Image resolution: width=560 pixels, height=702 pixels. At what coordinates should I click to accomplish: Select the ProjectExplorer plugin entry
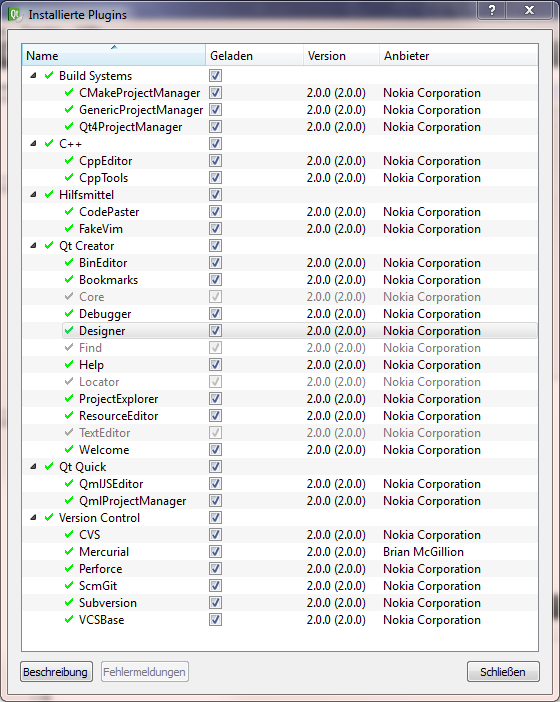(280, 399)
